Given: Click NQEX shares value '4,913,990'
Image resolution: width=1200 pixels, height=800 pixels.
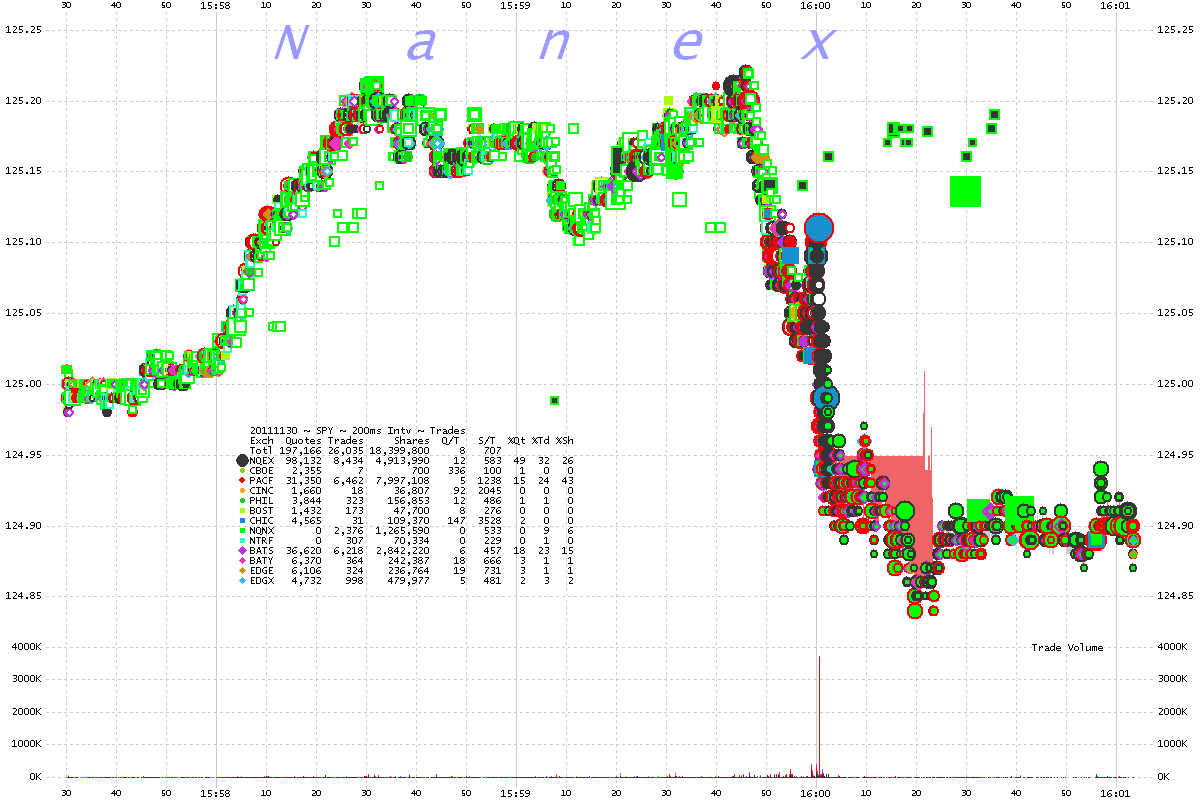Looking at the screenshot, I should coord(404,460).
